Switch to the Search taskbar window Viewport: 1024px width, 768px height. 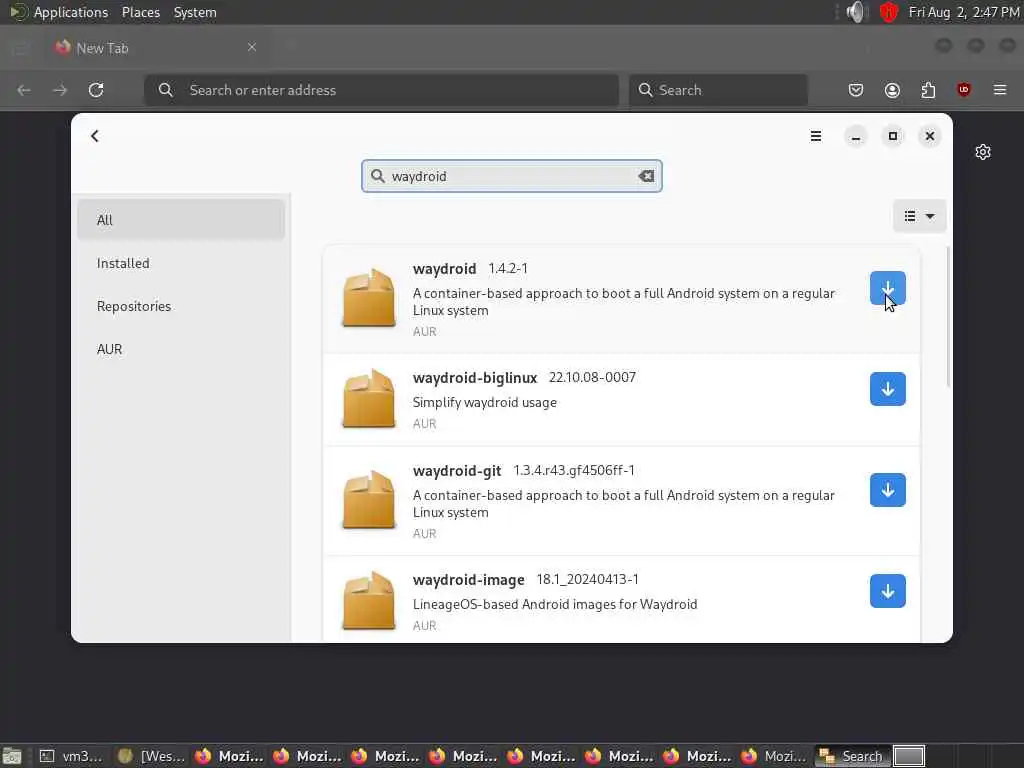tap(852, 756)
